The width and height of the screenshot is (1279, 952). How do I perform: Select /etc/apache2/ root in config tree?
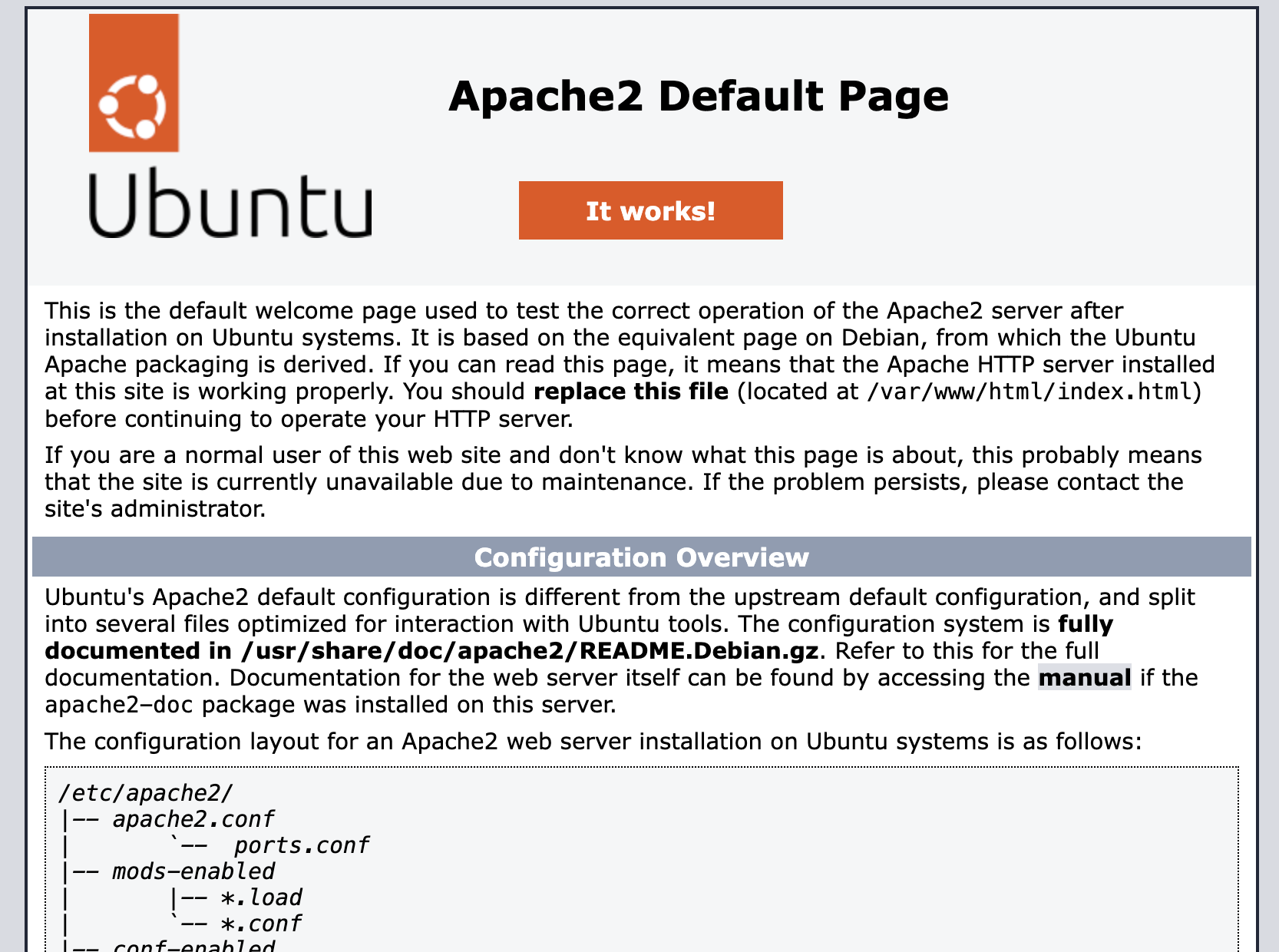pyautogui.click(x=145, y=792)
